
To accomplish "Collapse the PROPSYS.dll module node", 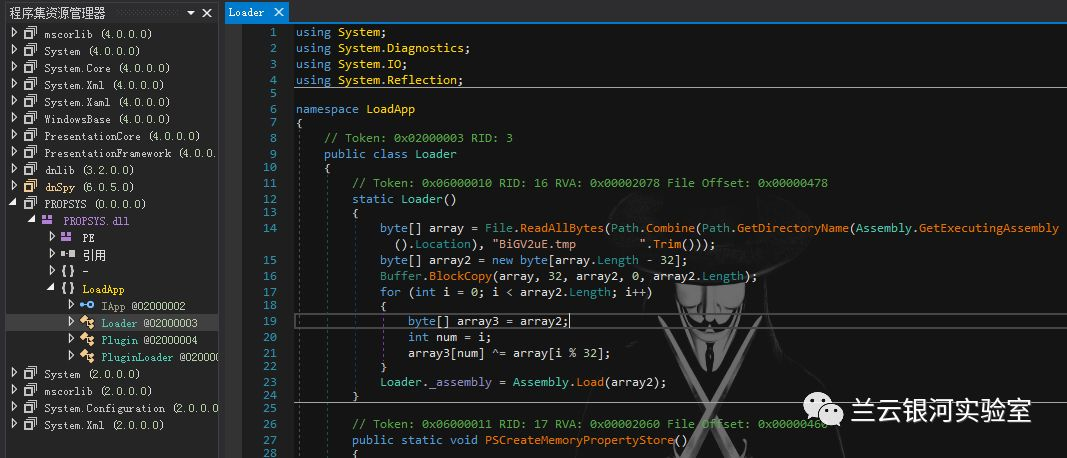I will (31, 220).
